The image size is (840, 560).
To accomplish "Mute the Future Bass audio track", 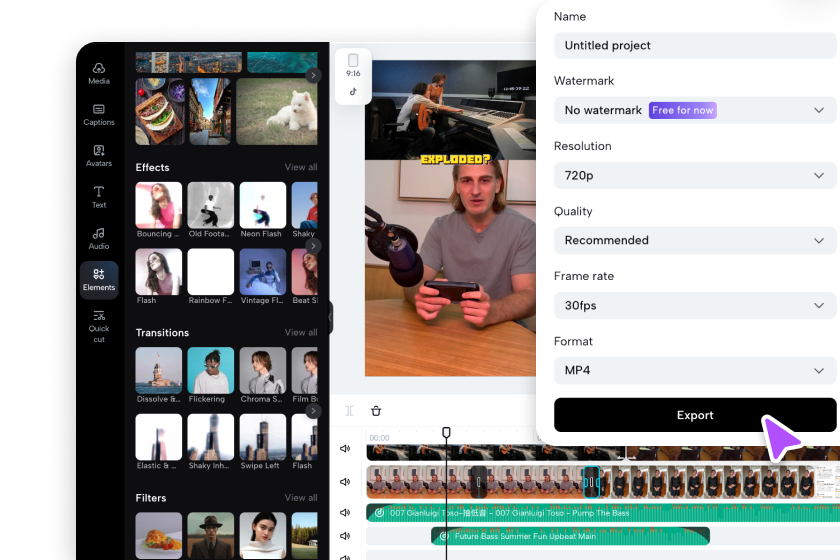I will [345, 536].
